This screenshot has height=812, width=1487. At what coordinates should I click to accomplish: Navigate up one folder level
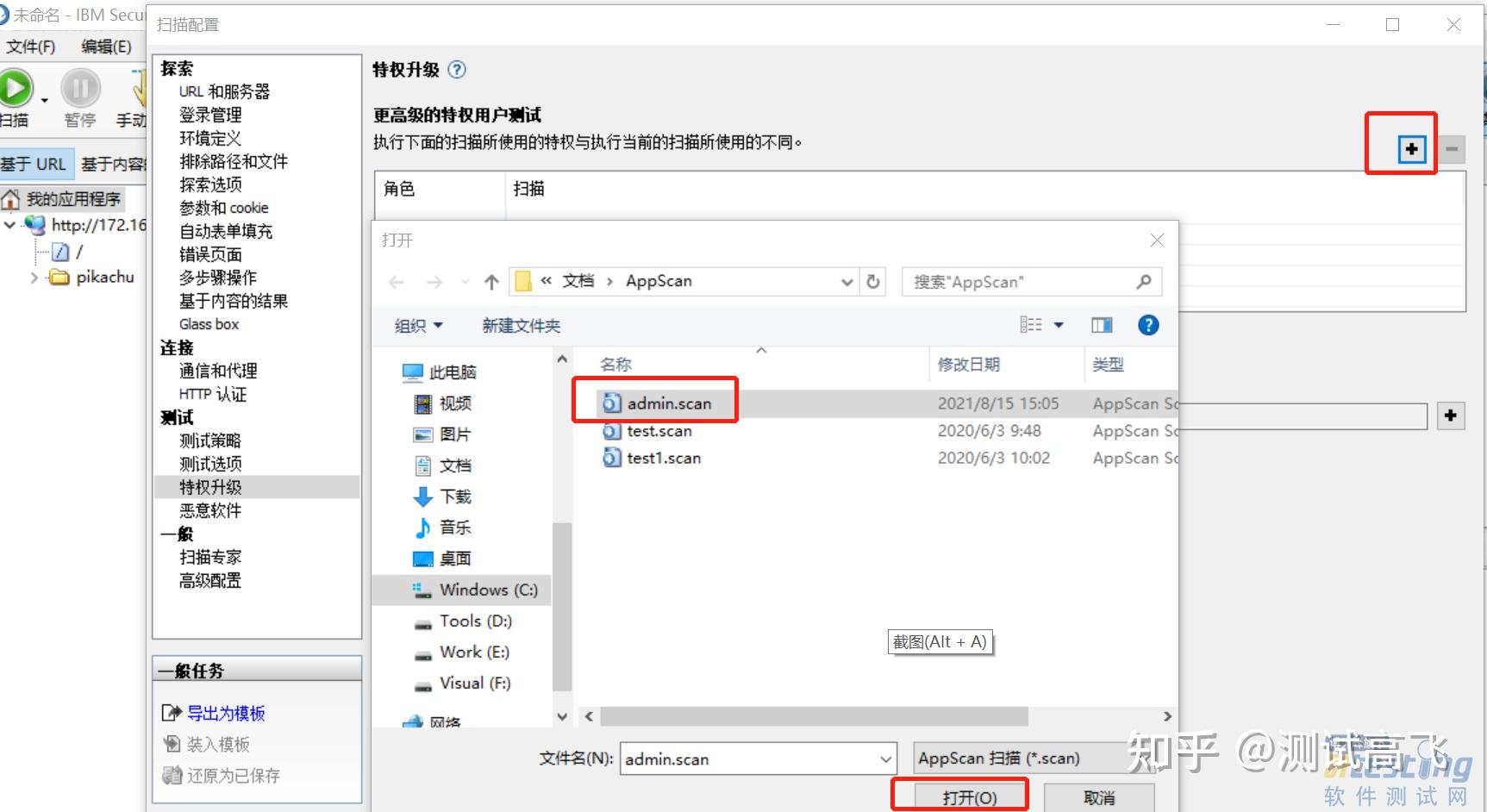[491, 282]
